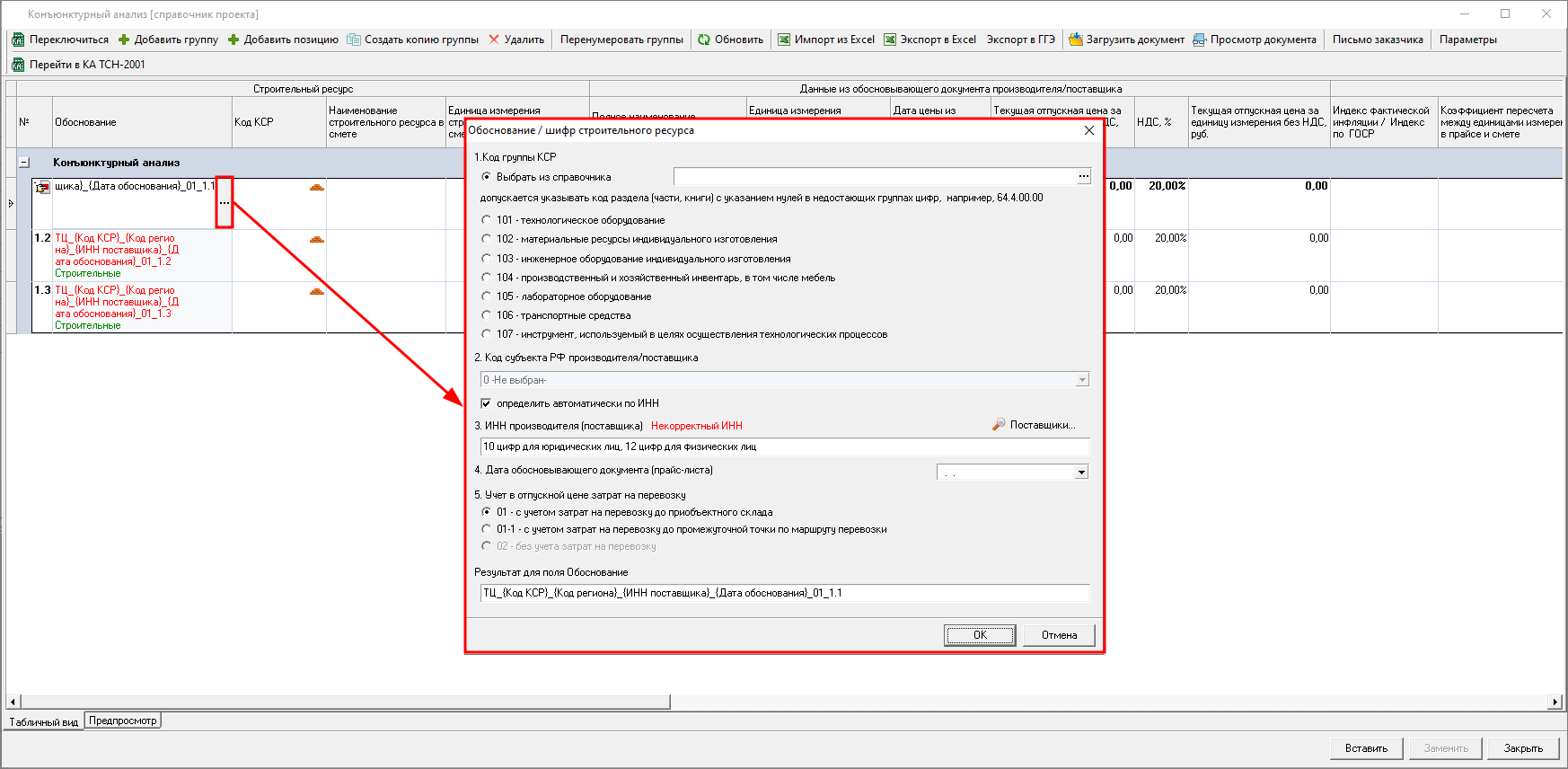Viewport: 1568px width, 769px height.
Task: Click the green plus 'Добавить группу' icon
Action: [x=124, y=40]
